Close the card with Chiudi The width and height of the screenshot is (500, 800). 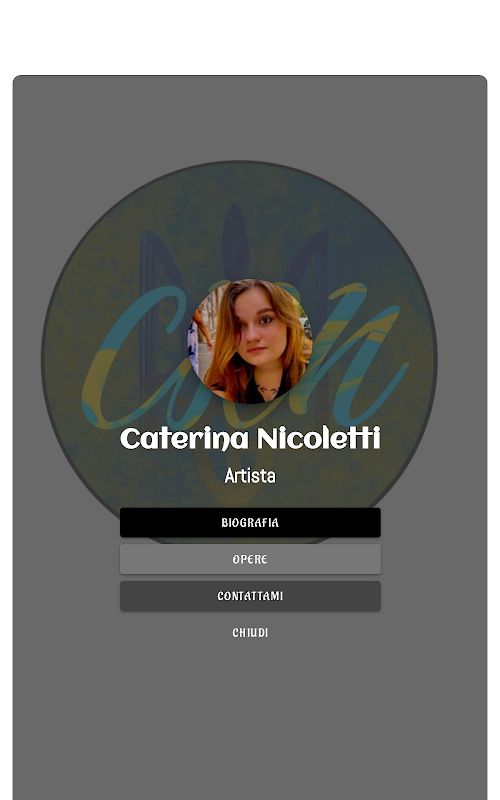click(250, 633)
